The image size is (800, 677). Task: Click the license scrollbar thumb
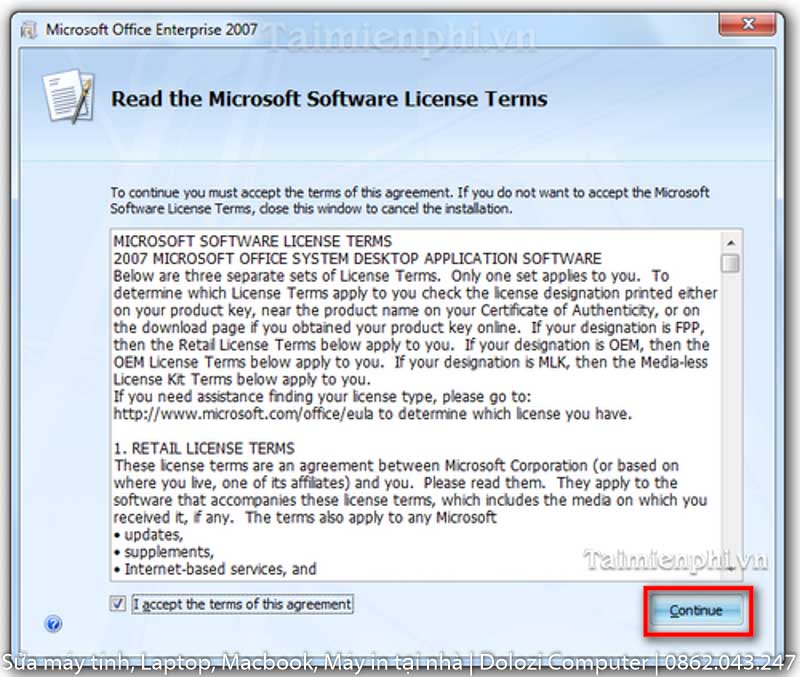click(x=732, y=263)
